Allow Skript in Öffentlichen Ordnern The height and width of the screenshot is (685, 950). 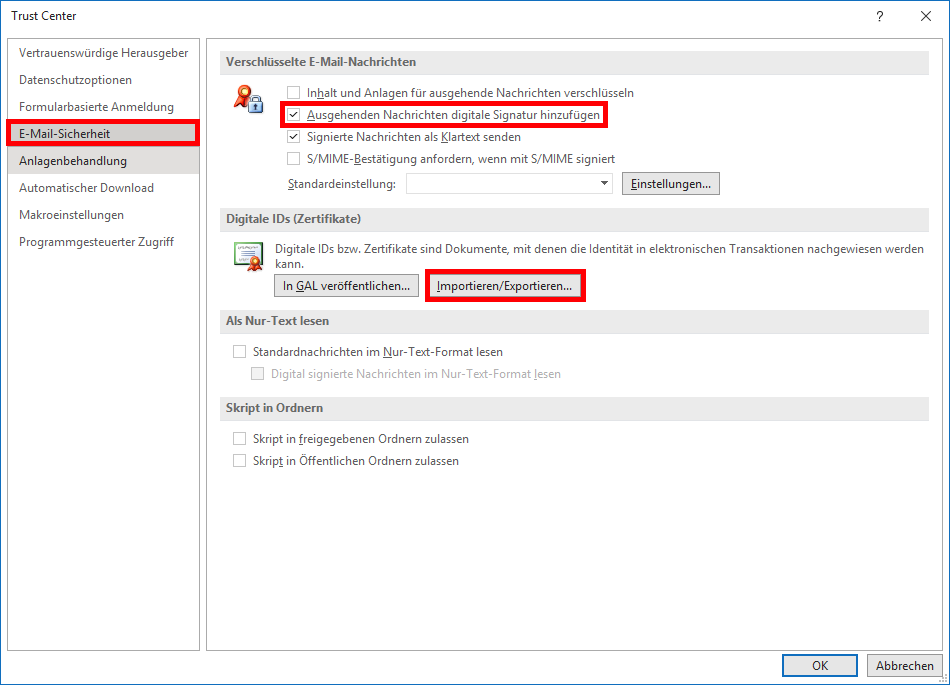pos(239,461)
